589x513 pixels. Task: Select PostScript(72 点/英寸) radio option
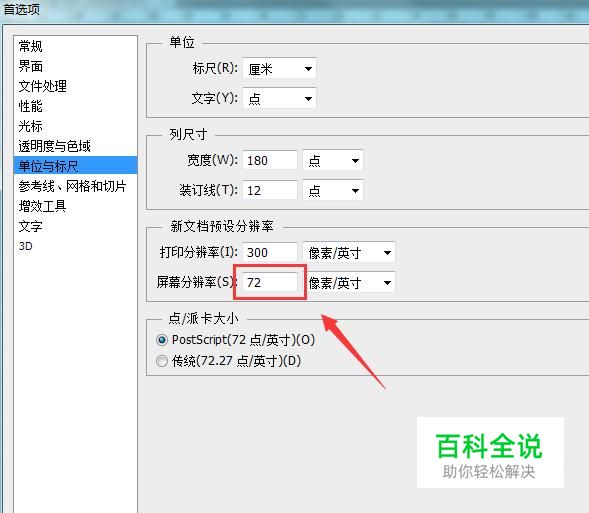pos(236,340)
